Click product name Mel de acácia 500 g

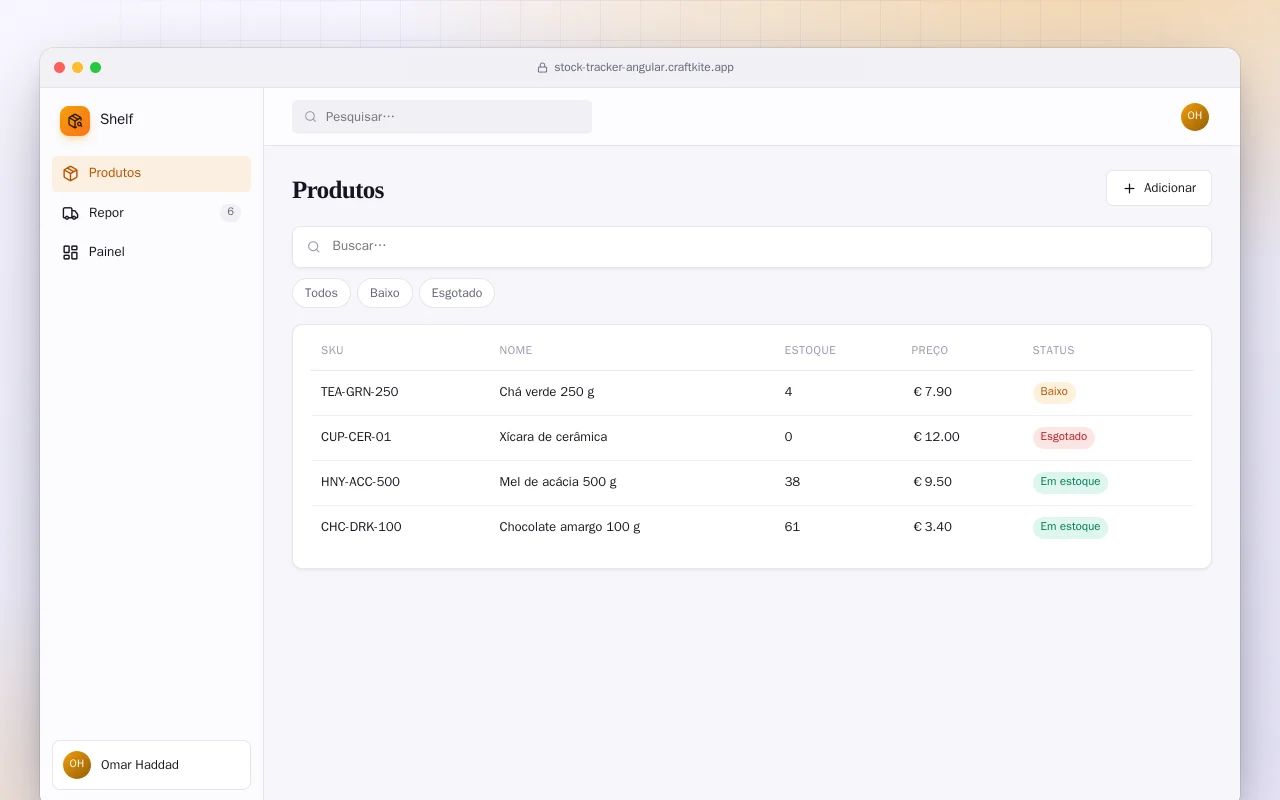(558, 482)
